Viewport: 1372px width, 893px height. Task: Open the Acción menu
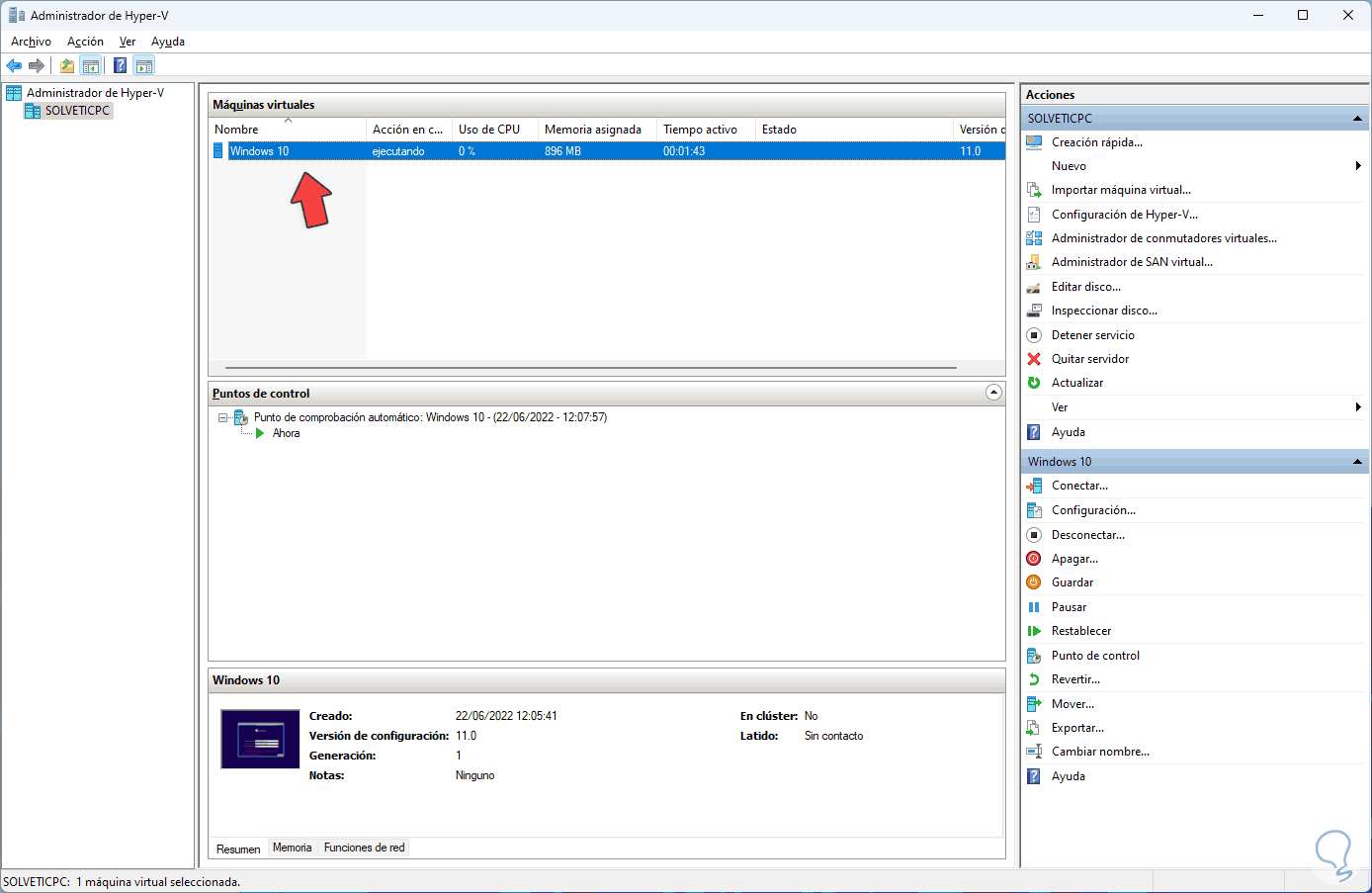tap(85, 42)
